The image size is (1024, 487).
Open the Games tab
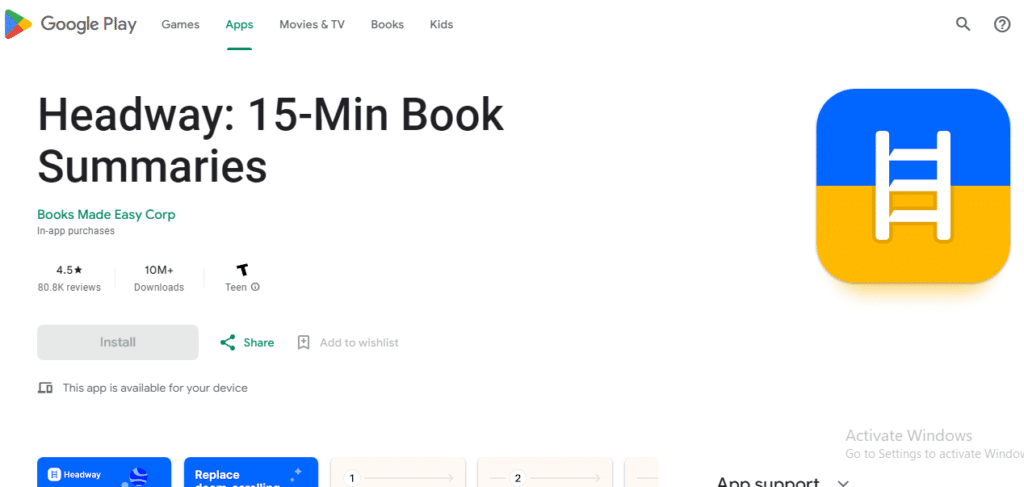(180, 25)
